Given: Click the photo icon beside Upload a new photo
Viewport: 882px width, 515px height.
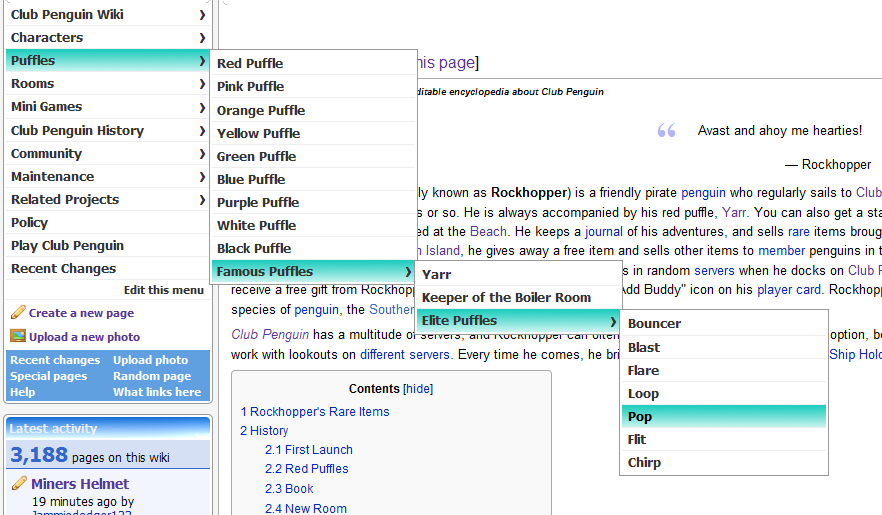Looking at the screenshot, I should click(18, 336).
